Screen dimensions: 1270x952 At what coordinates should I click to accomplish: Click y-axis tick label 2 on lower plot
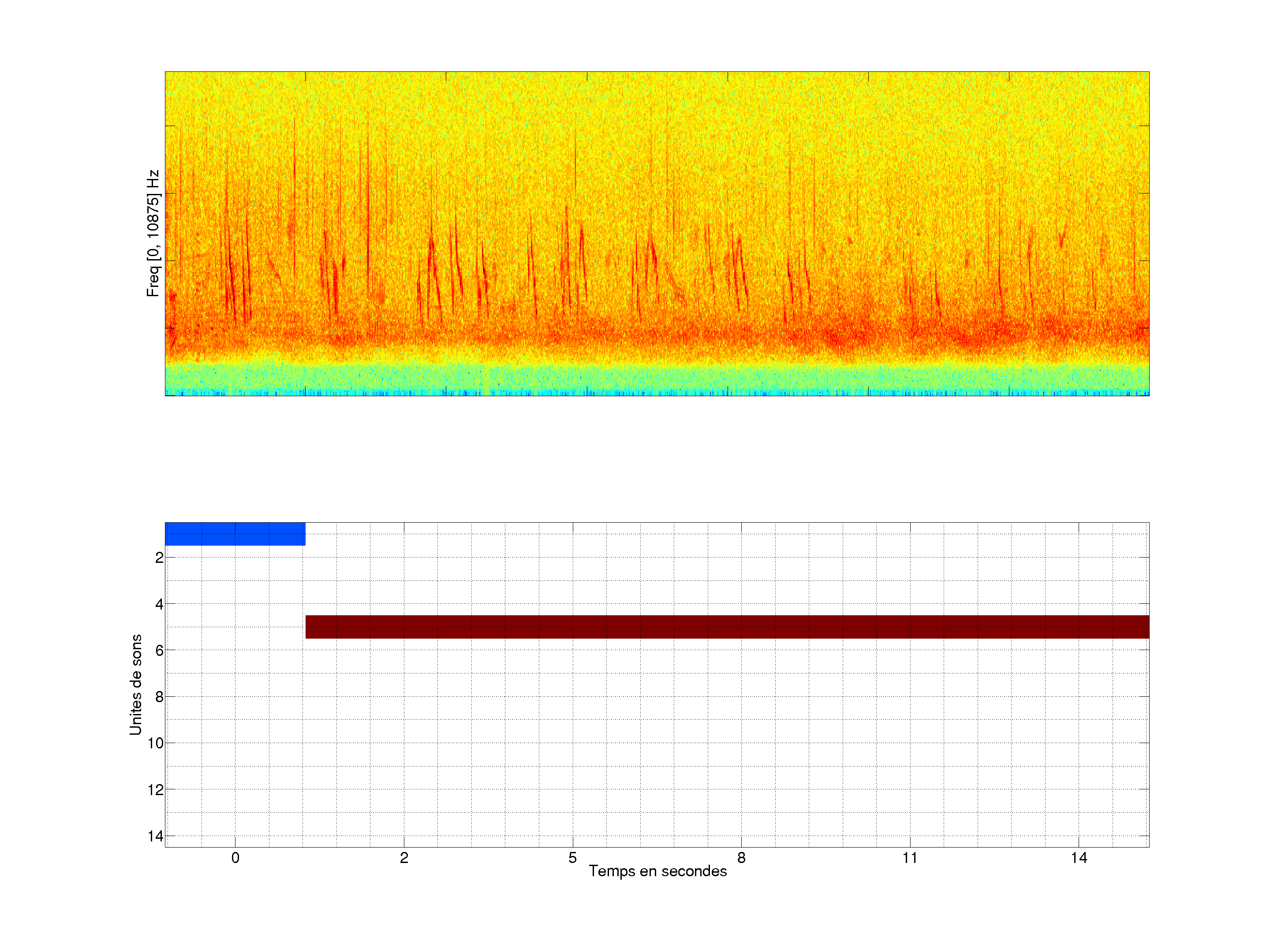click(159, 558)
